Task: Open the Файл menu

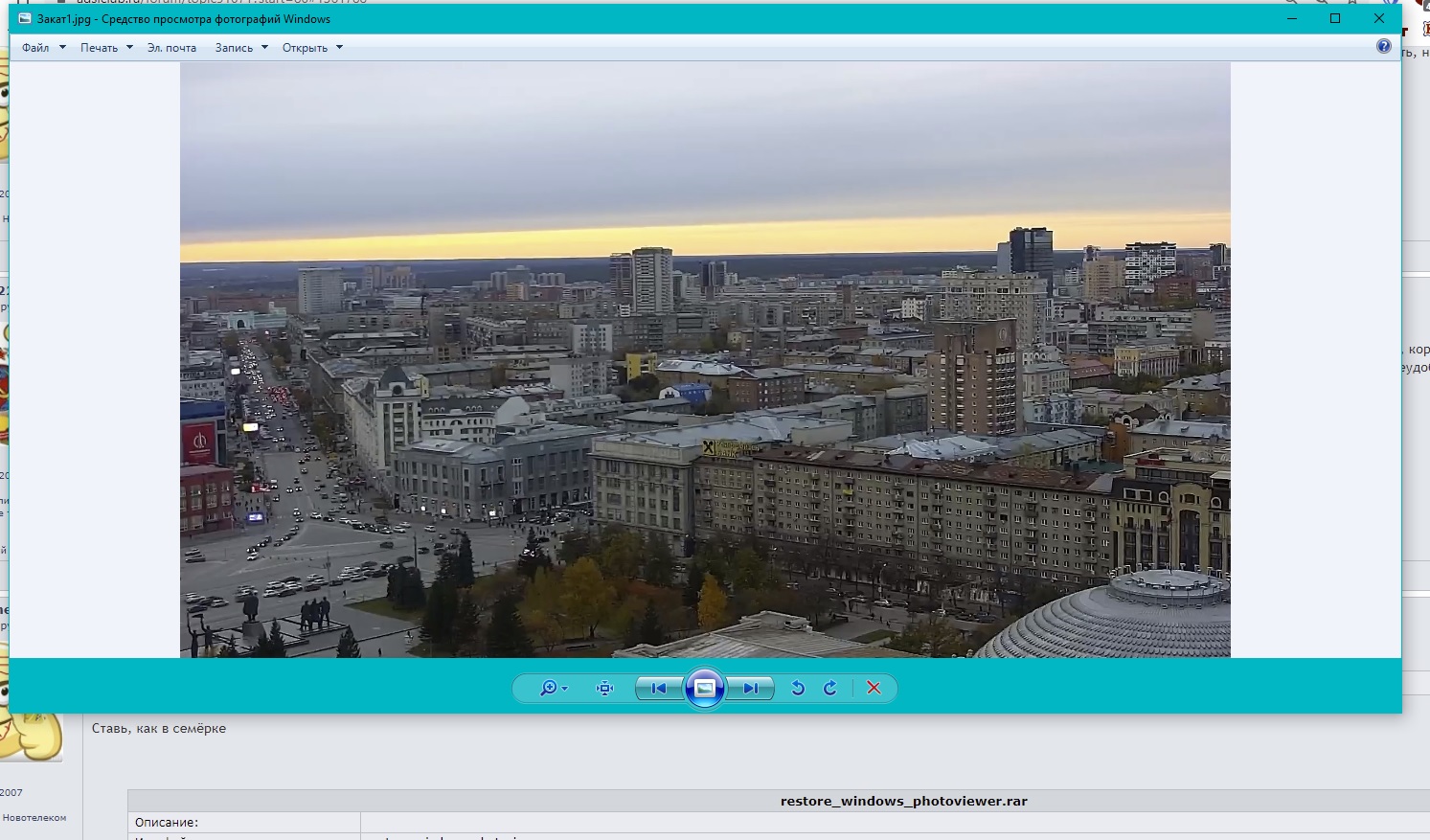Action: click(35, 48)
